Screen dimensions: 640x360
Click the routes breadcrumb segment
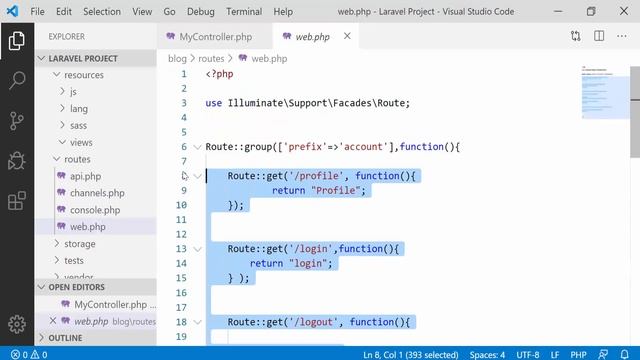[211, 58]
